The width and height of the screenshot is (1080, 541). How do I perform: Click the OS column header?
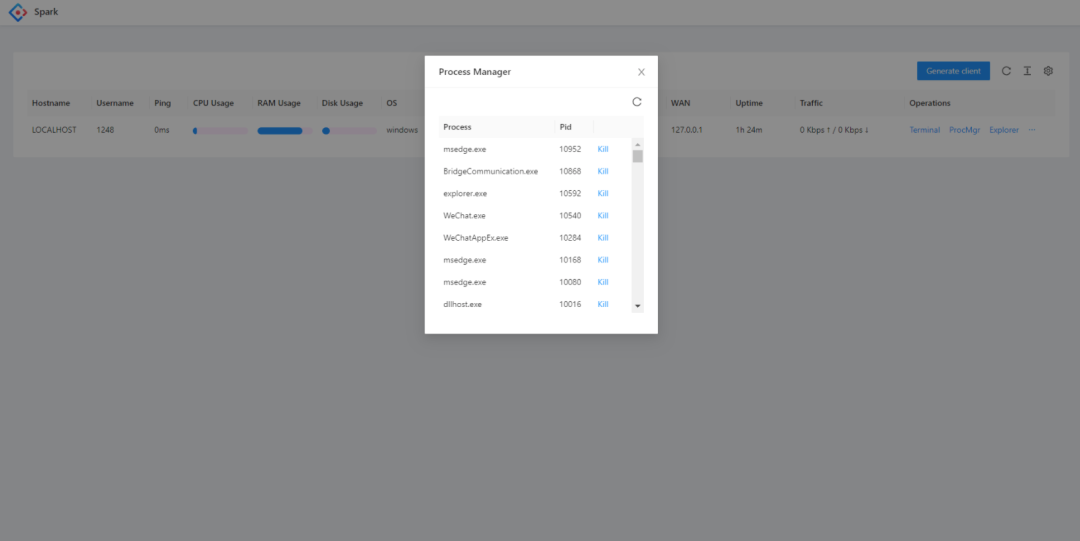[392, 103]
